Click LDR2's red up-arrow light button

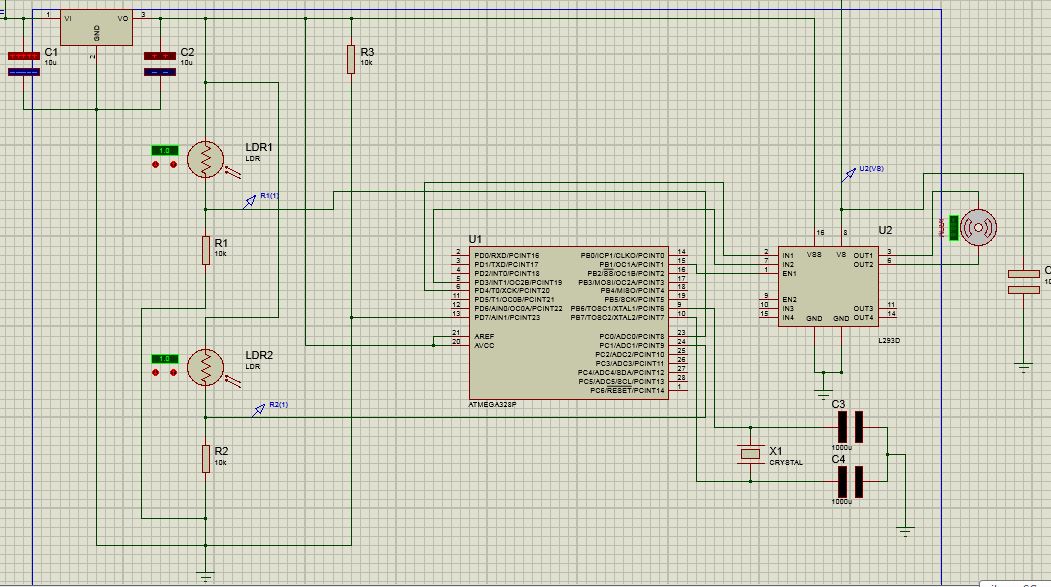(156, 373)
